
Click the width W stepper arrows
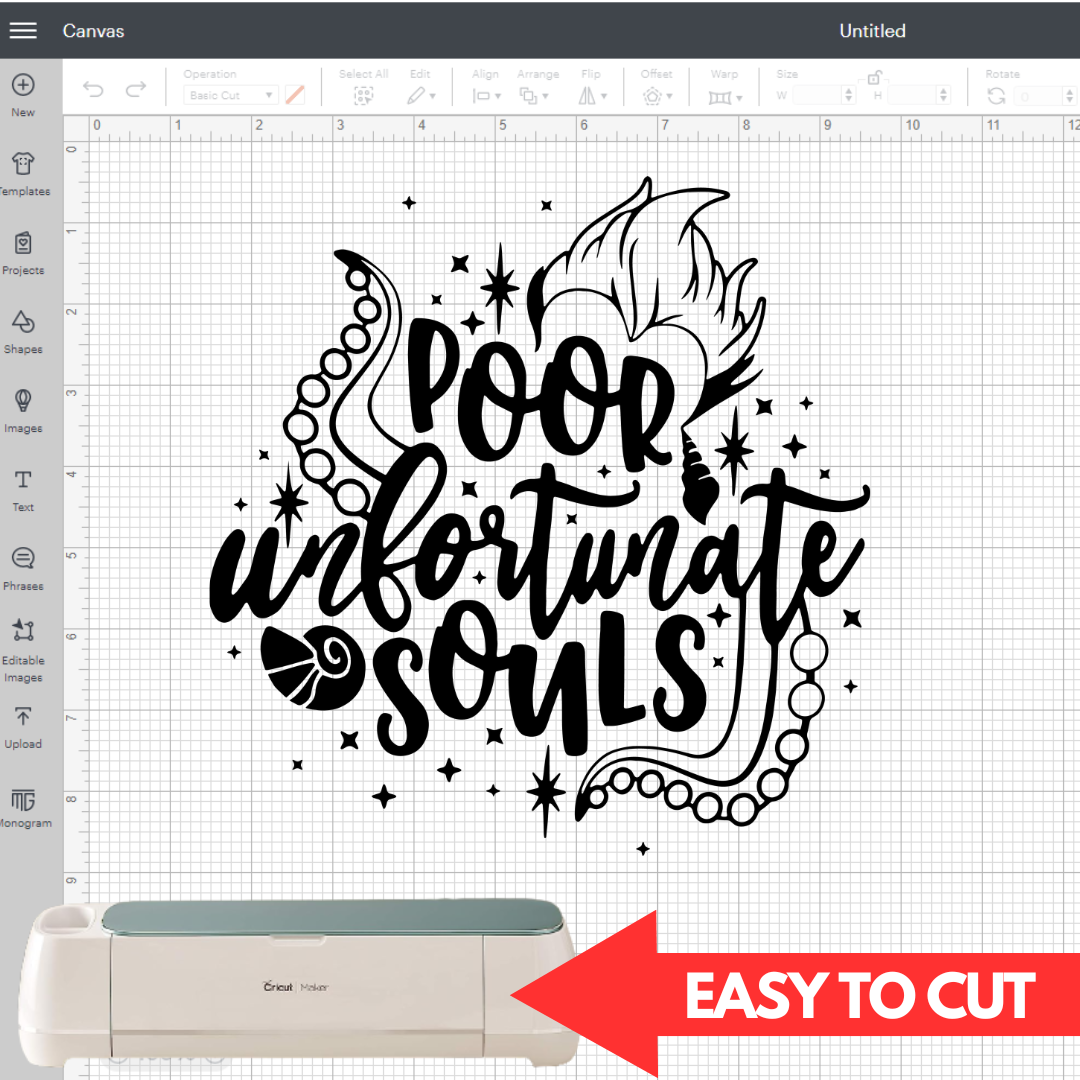pyautogui.click(x=849, y=95)
